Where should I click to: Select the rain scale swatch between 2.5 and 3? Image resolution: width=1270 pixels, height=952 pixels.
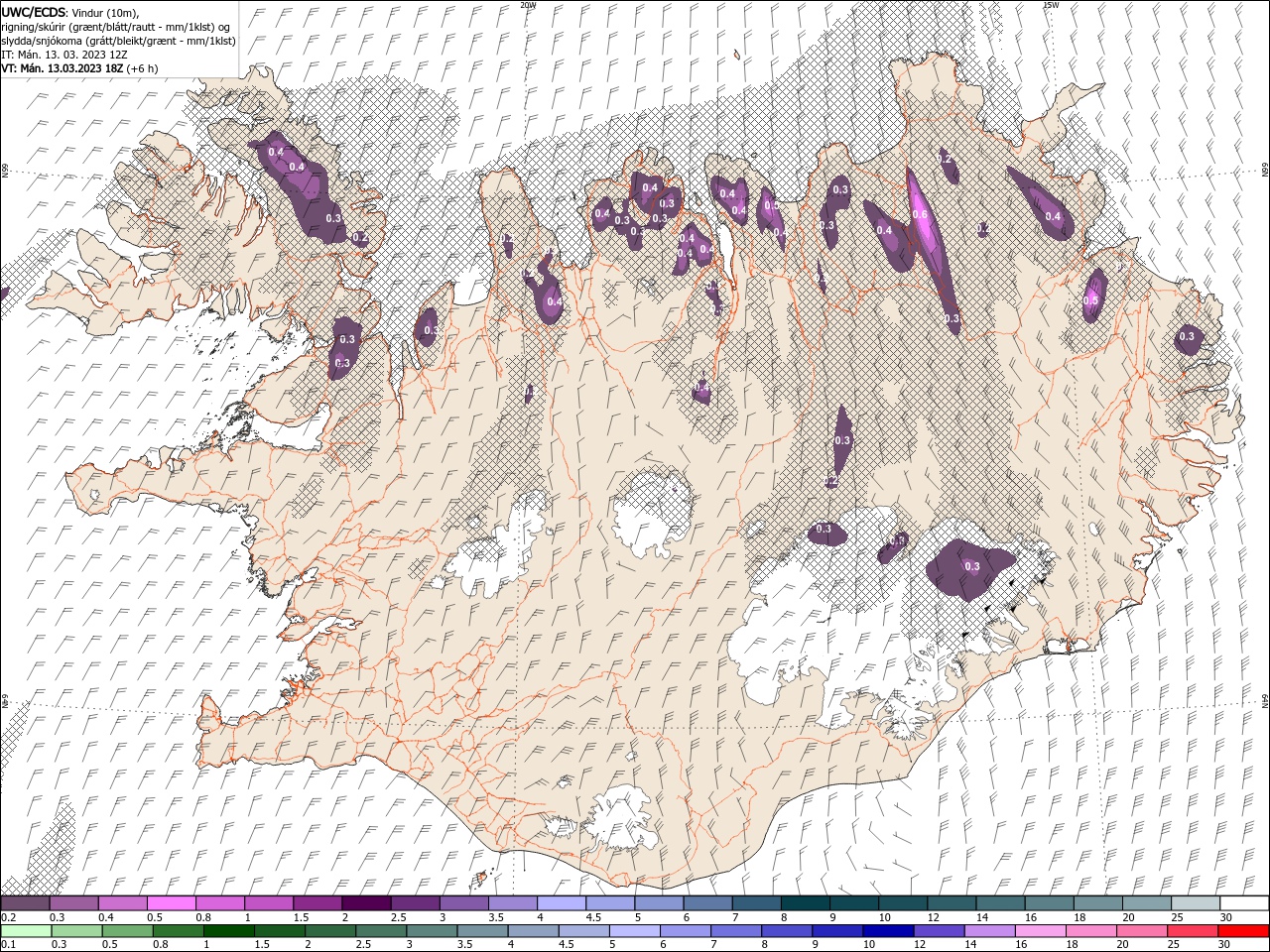tap(381, 931)
